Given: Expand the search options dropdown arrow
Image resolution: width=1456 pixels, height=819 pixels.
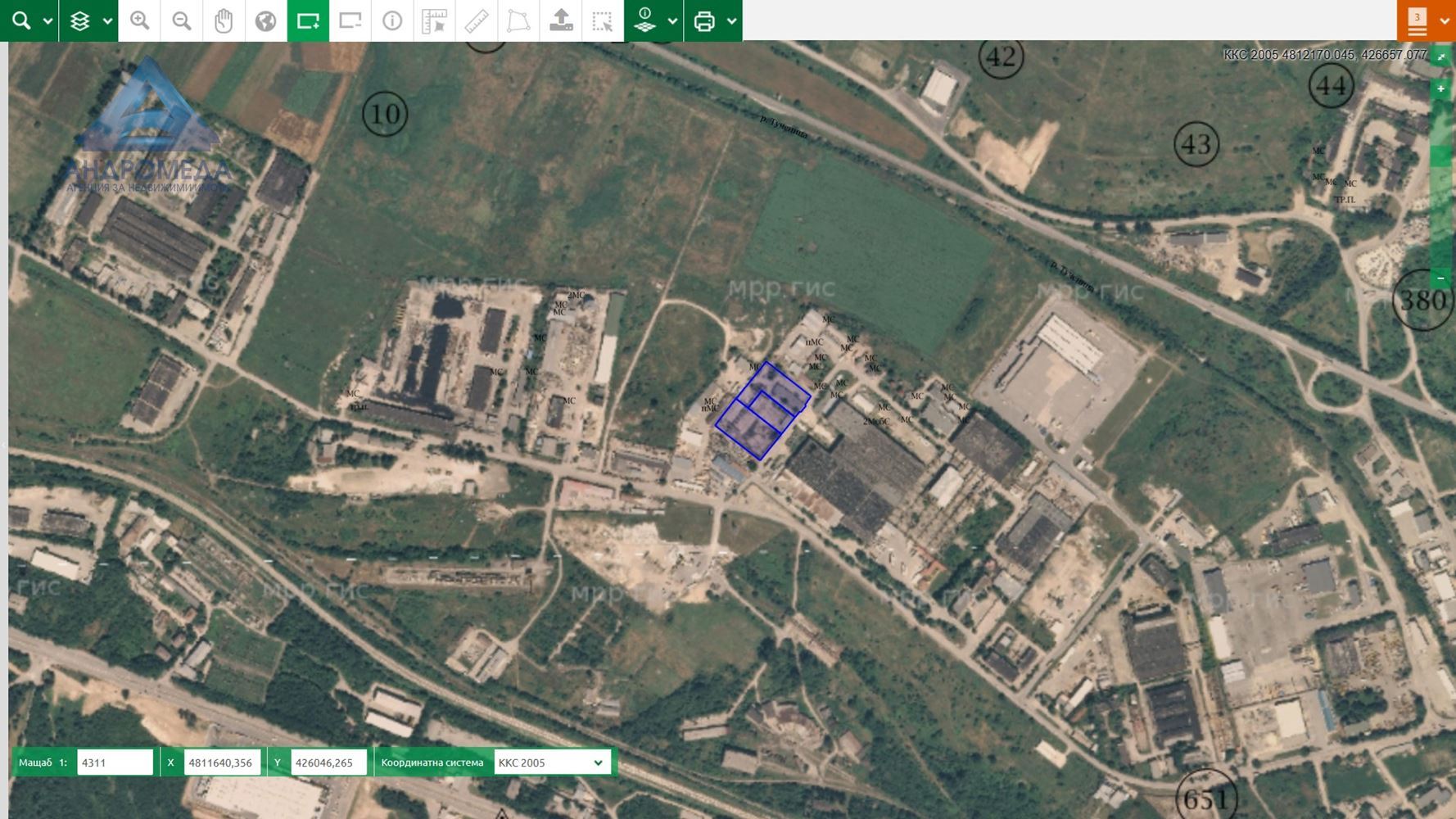Looking at the screenshot, I should 47,21.
